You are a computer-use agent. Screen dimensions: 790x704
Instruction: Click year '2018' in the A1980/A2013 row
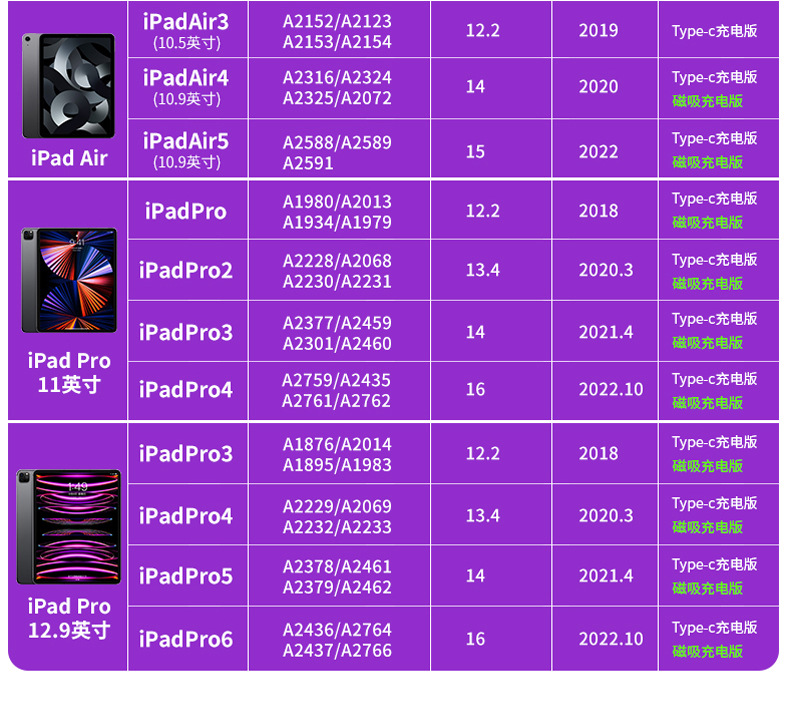coord(598,211)
